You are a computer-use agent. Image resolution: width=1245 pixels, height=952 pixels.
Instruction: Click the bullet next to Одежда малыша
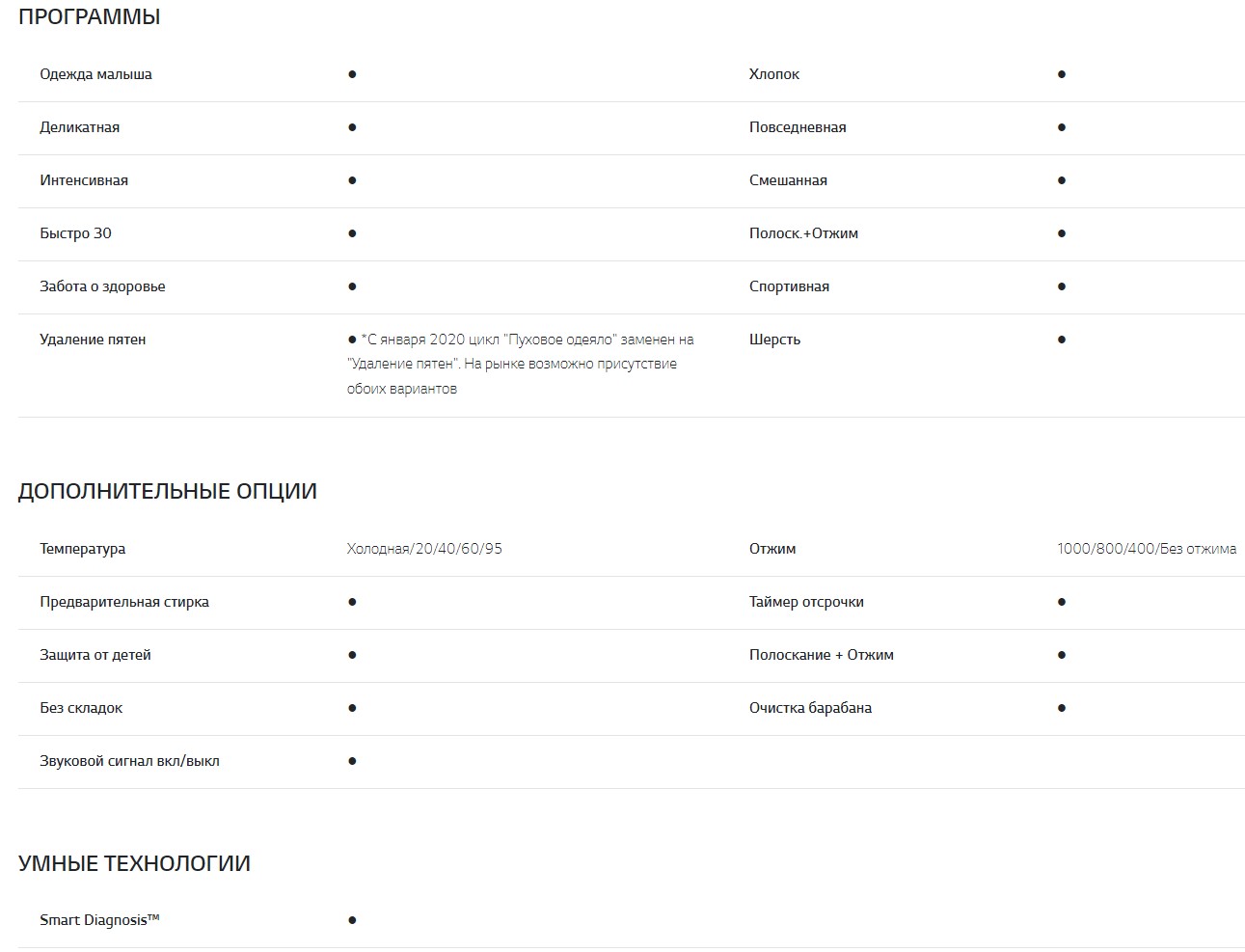coord(352,74)
